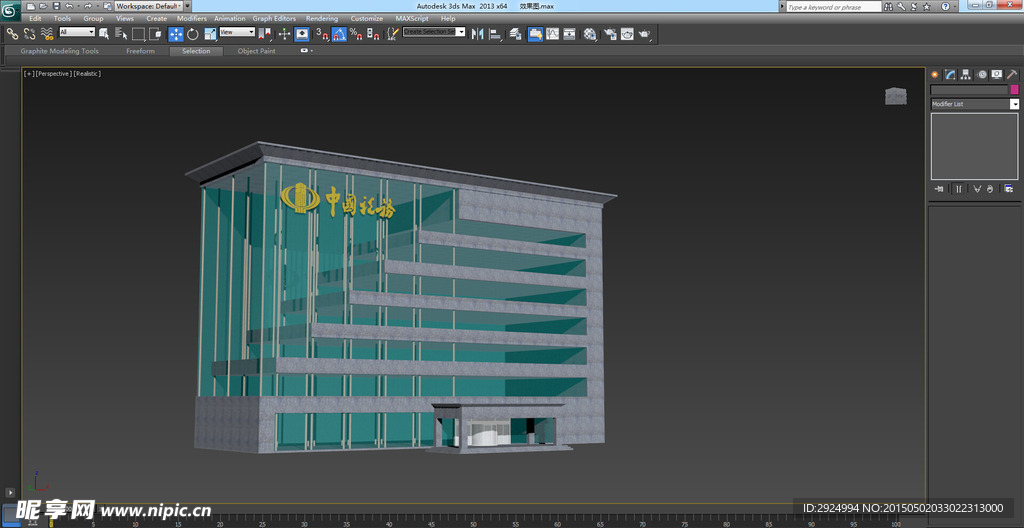Click the Select and Link tool
The image size is (1024, 528).
click(x=12, y=34)
